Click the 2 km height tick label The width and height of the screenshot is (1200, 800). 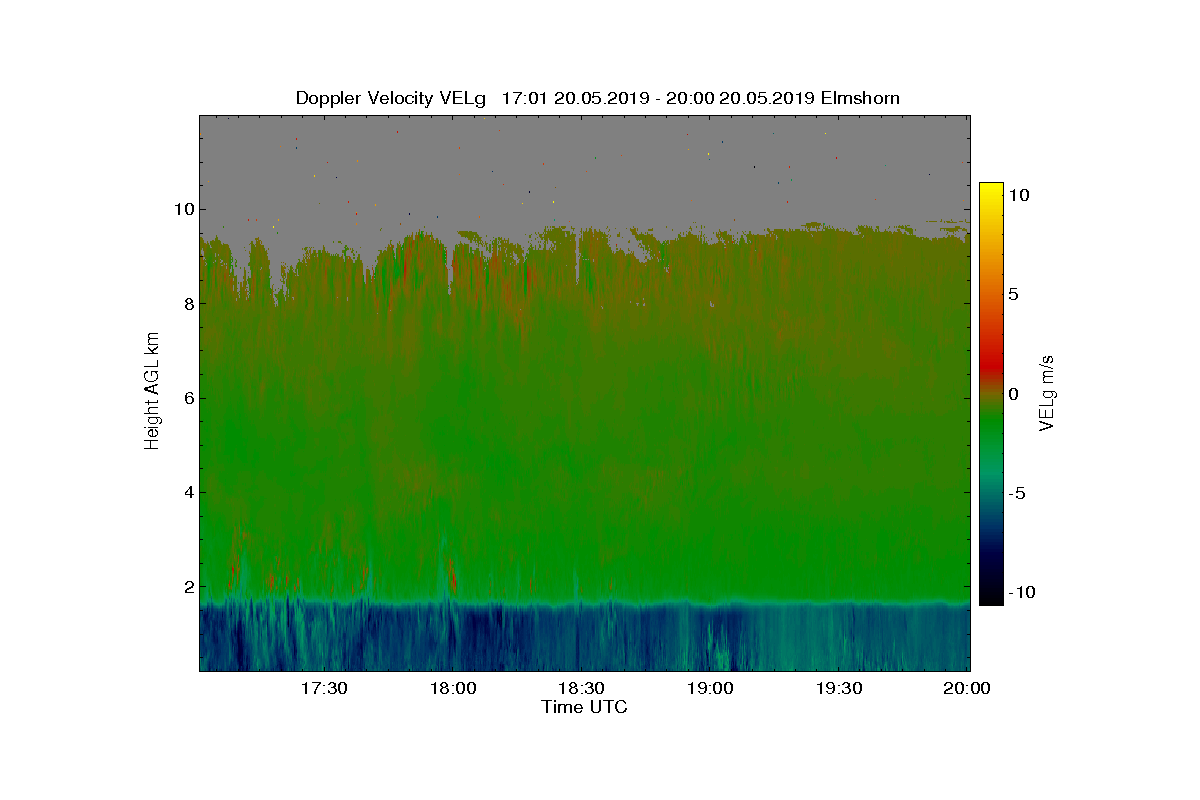click(x=187, y=587)
